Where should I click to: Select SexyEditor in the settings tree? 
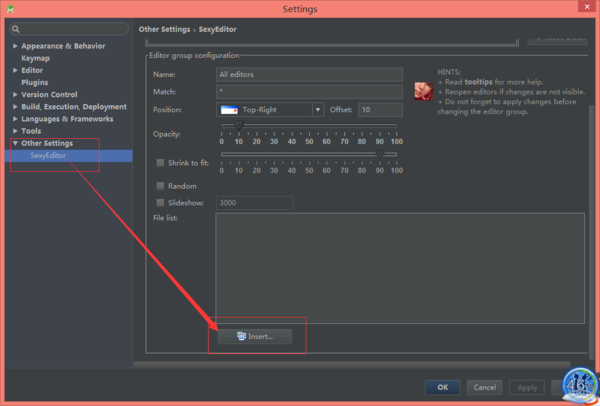[x=48, y=155]
